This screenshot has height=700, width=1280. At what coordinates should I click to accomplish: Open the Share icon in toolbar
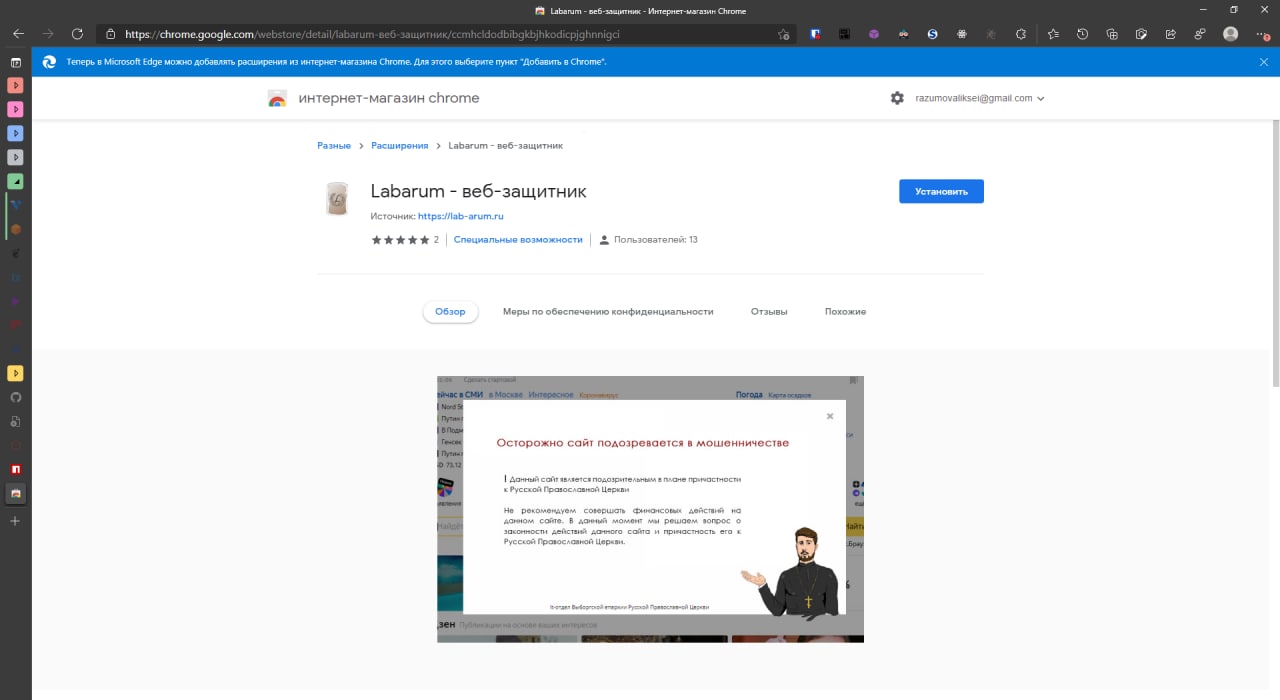(1170, 34)
